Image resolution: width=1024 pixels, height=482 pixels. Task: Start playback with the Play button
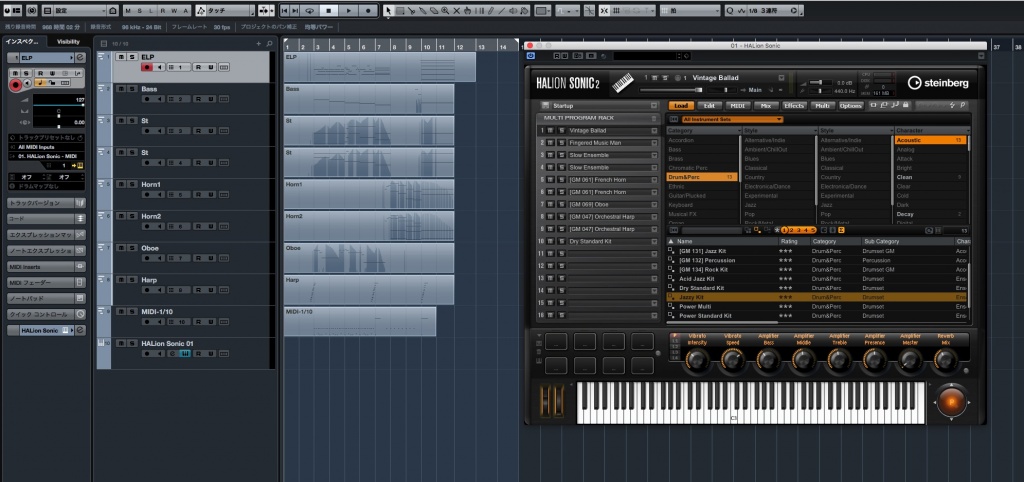pos(349,10)
